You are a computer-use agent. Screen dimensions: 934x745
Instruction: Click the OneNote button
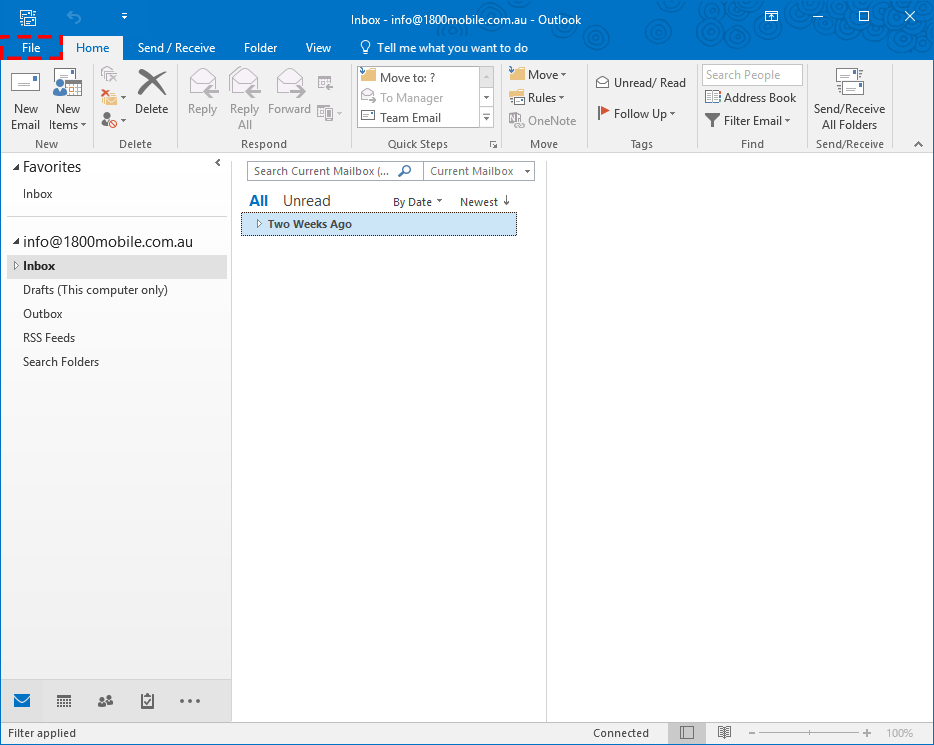543,120
